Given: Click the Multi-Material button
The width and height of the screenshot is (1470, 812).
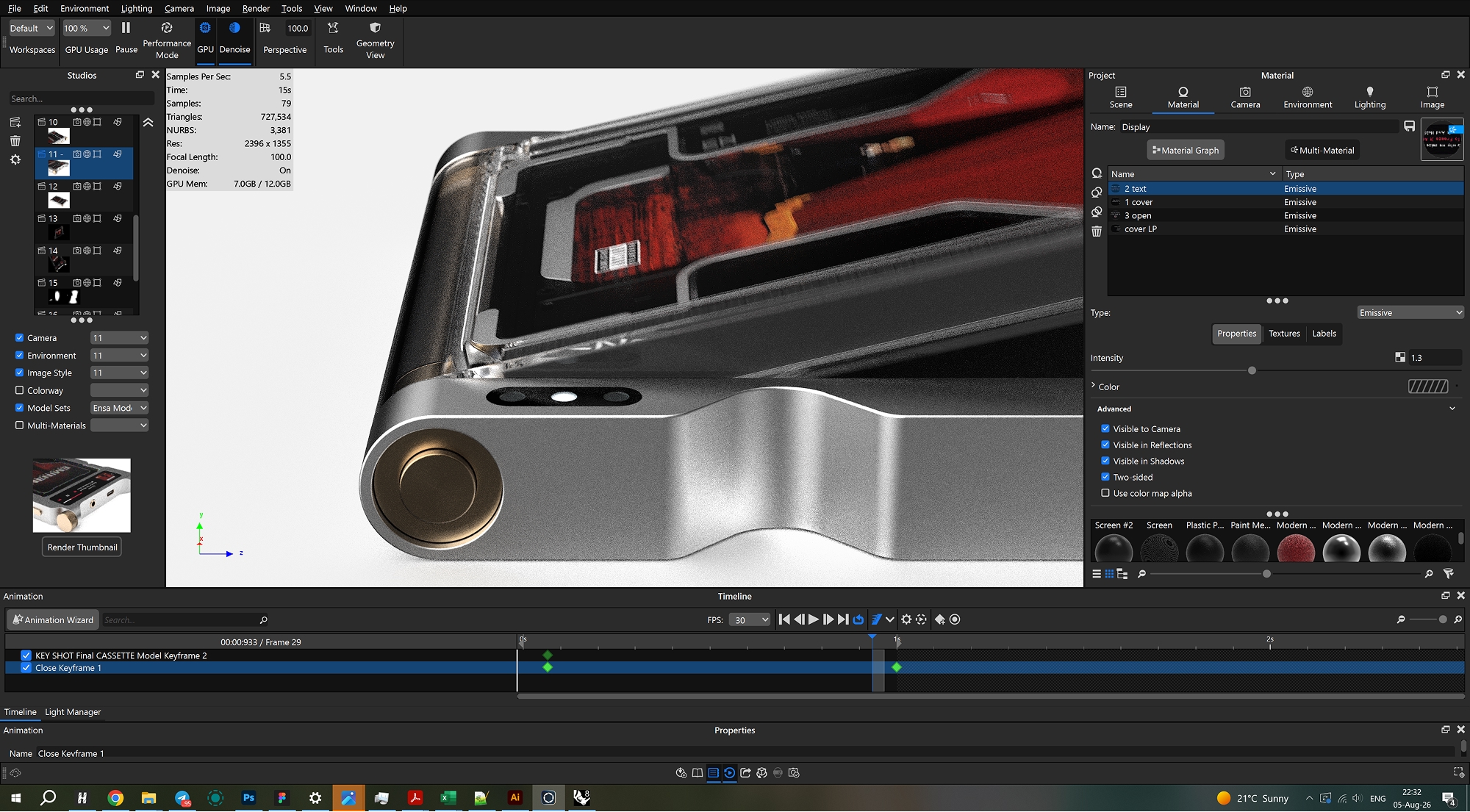Looking at the screenshot, I should click(x=1322, y=150).
